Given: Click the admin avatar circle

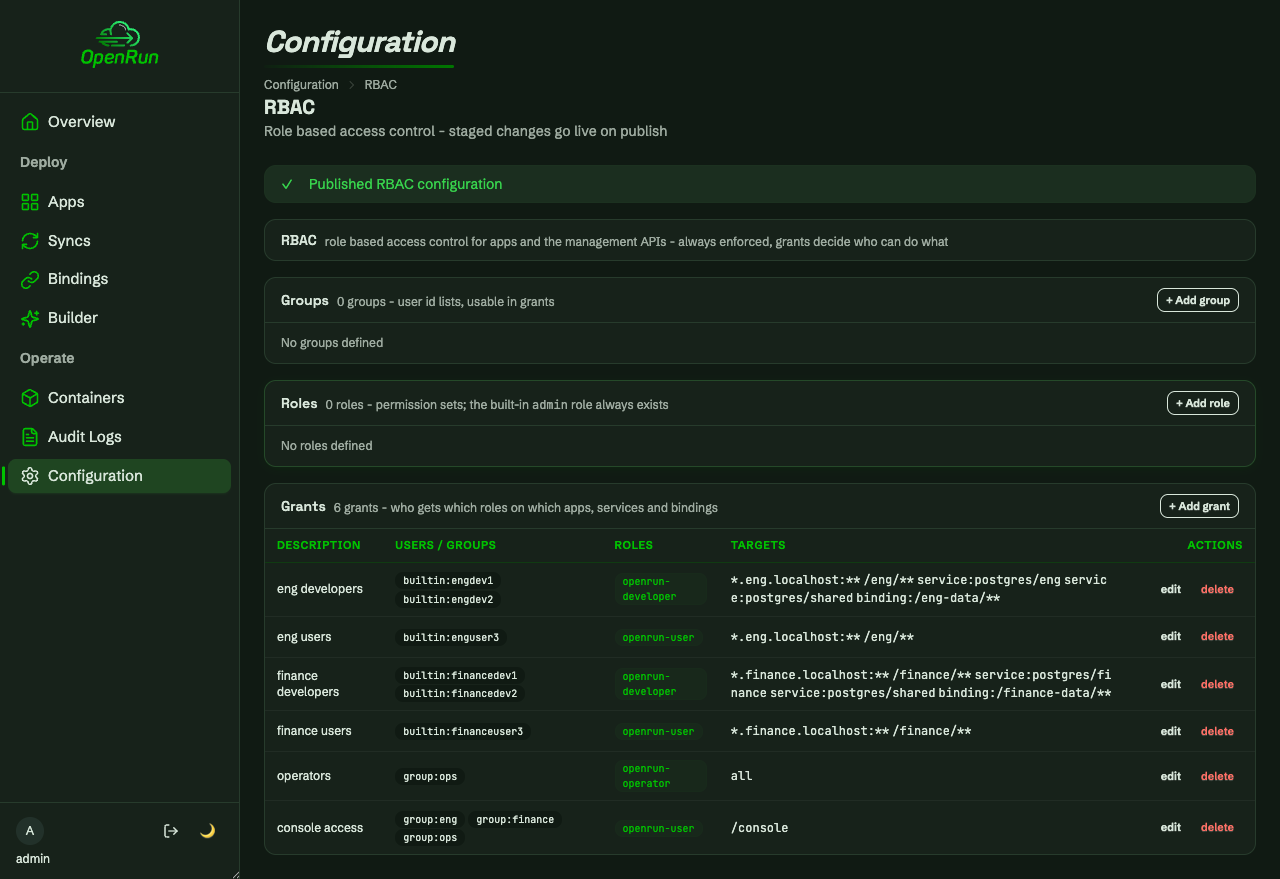Looking at the screenshot, I should 30,831.
